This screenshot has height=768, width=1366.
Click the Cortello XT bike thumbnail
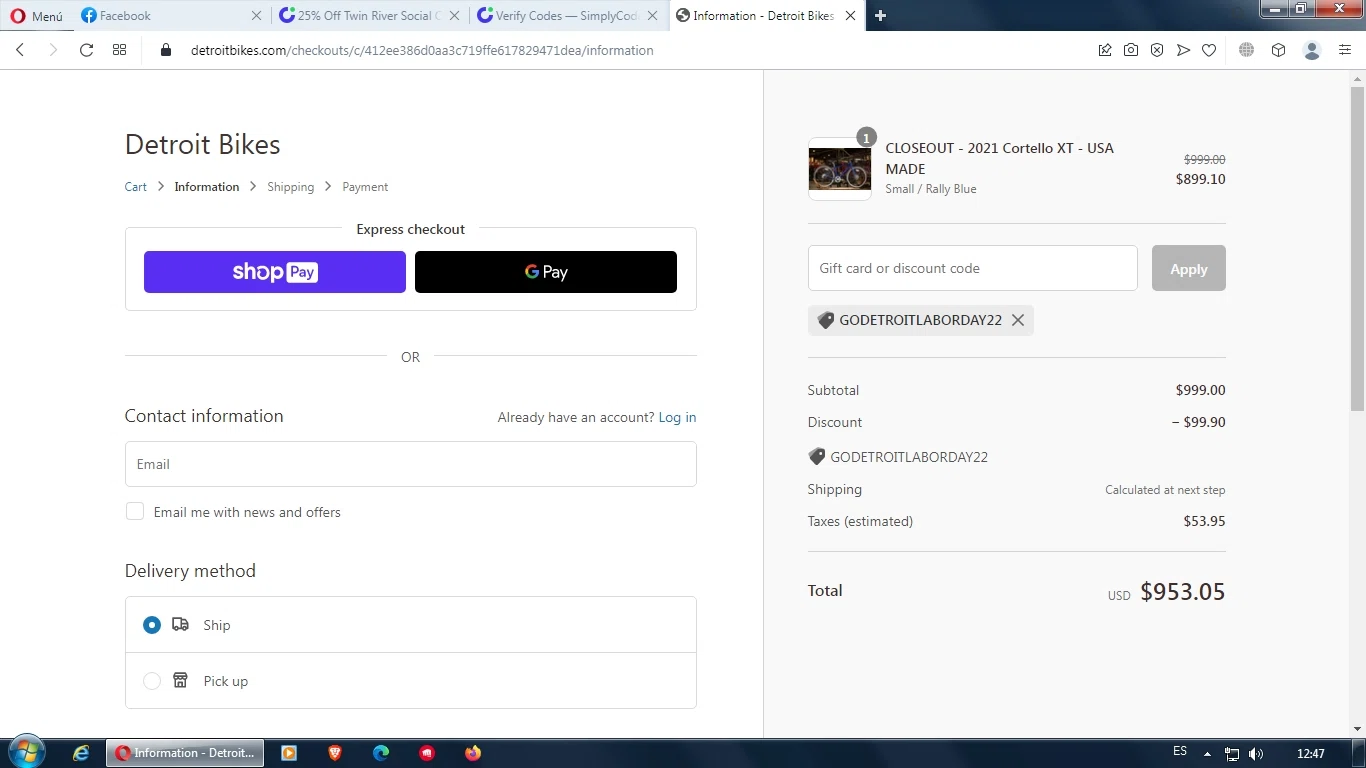click(x=840, y=169)
